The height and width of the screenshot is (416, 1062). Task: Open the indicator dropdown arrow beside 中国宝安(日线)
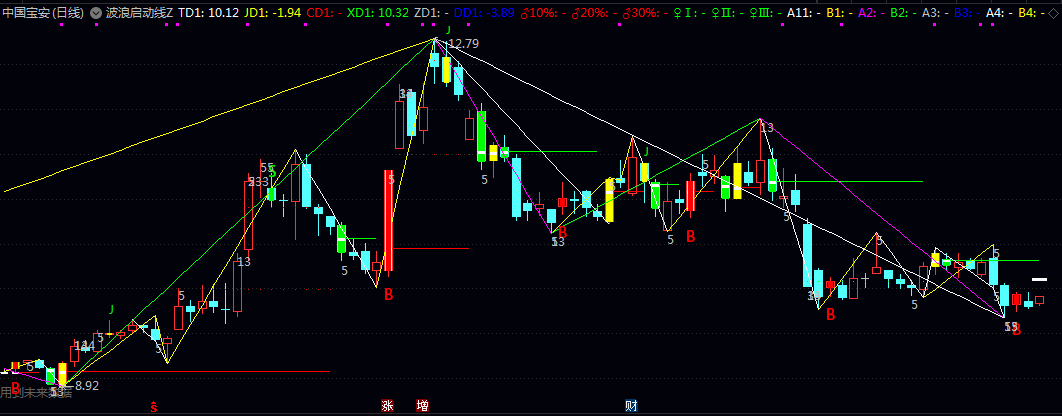(x=95, y=12)
